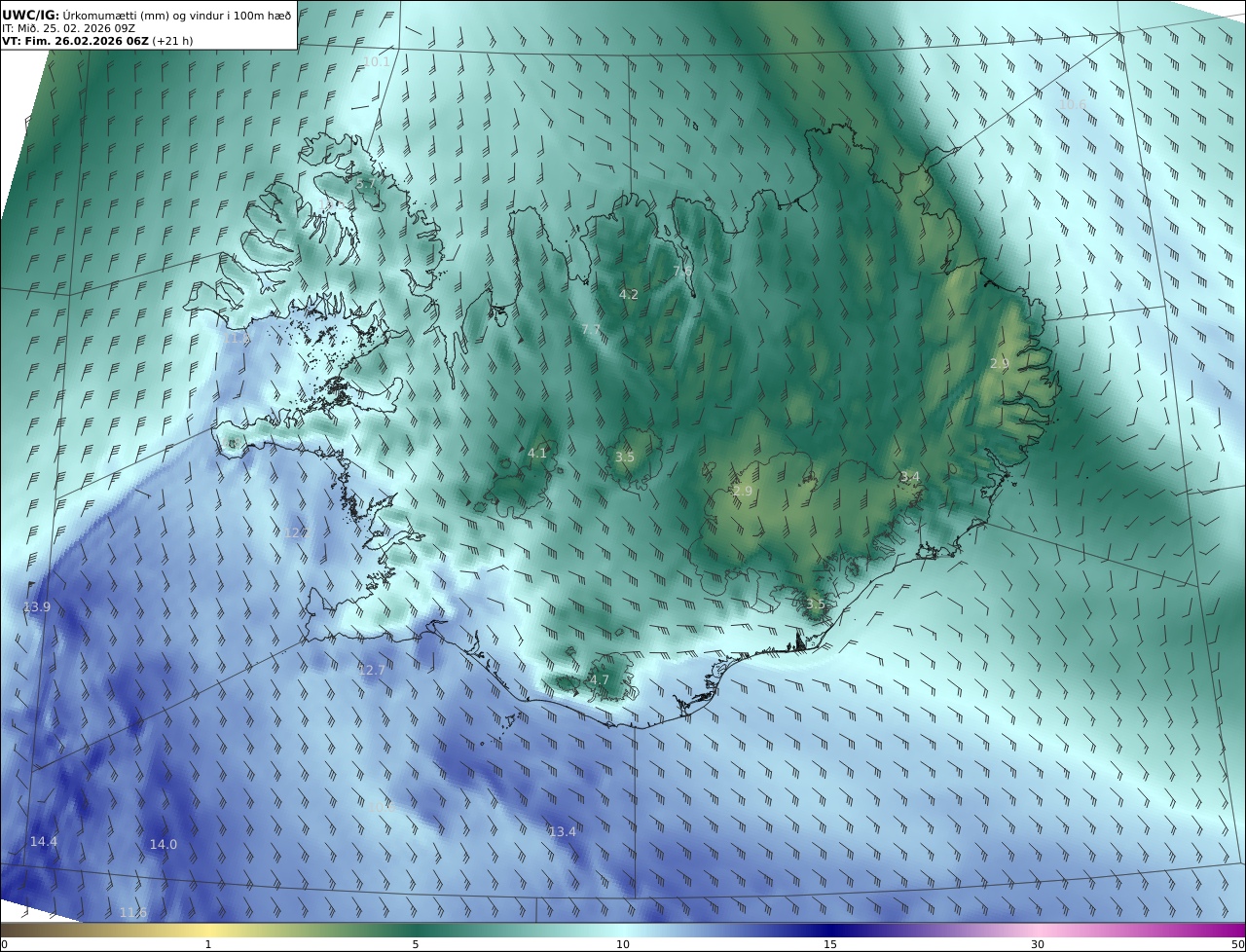Click the 4.1 value on Langjökull glacier

537,454
